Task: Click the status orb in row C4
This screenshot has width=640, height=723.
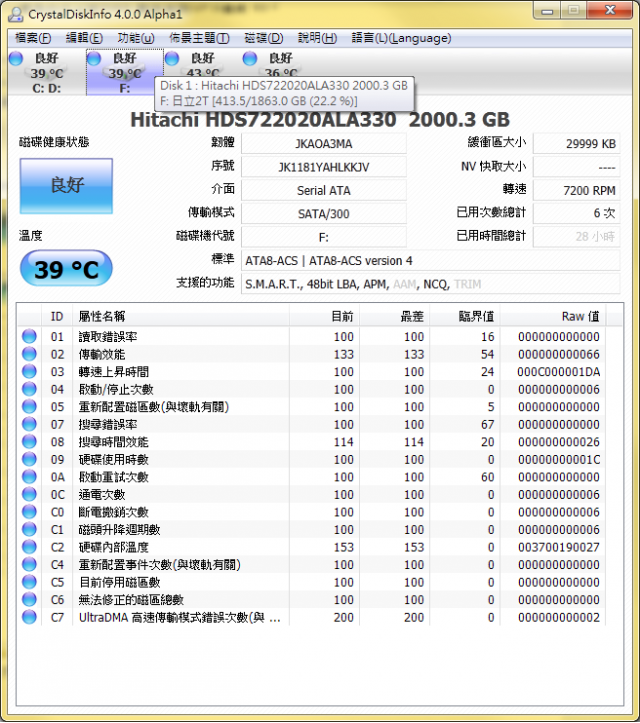Action: point(29,564)
